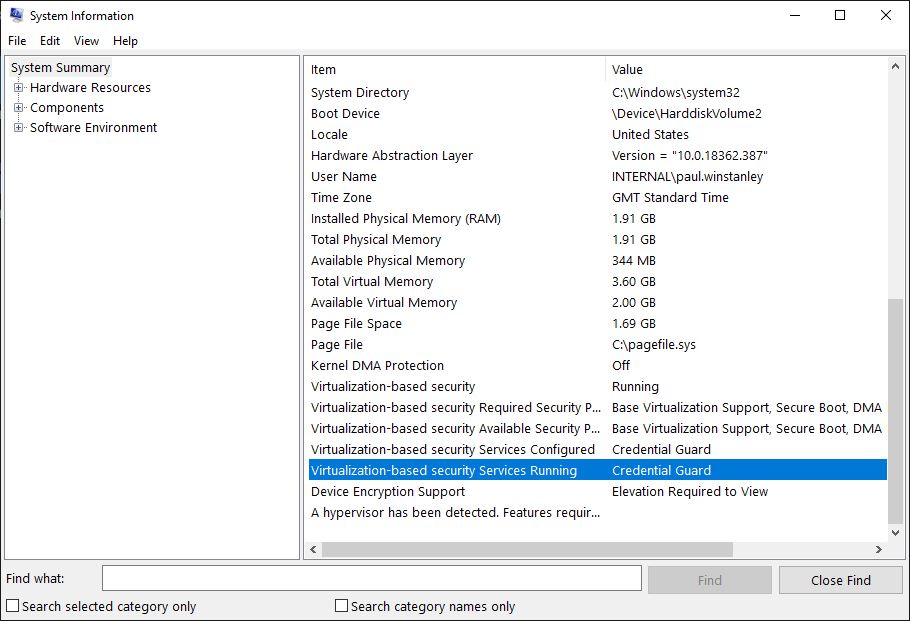Expand the Hardware Resources tree node
The width and height of the screenshot is (910, 621).
[17, 87]
